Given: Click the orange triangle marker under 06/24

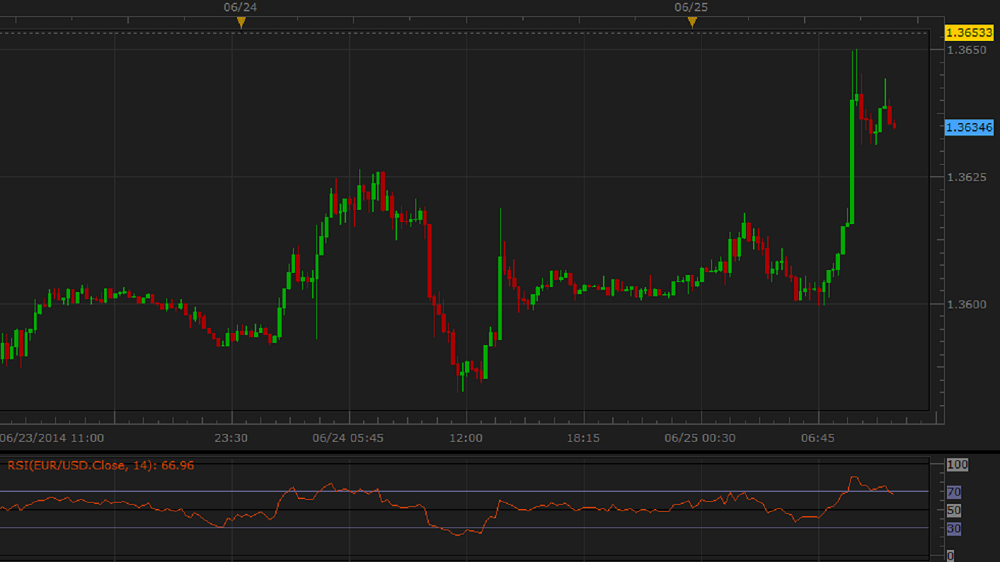Looking at the screenshot, I should tap(241, 22).
